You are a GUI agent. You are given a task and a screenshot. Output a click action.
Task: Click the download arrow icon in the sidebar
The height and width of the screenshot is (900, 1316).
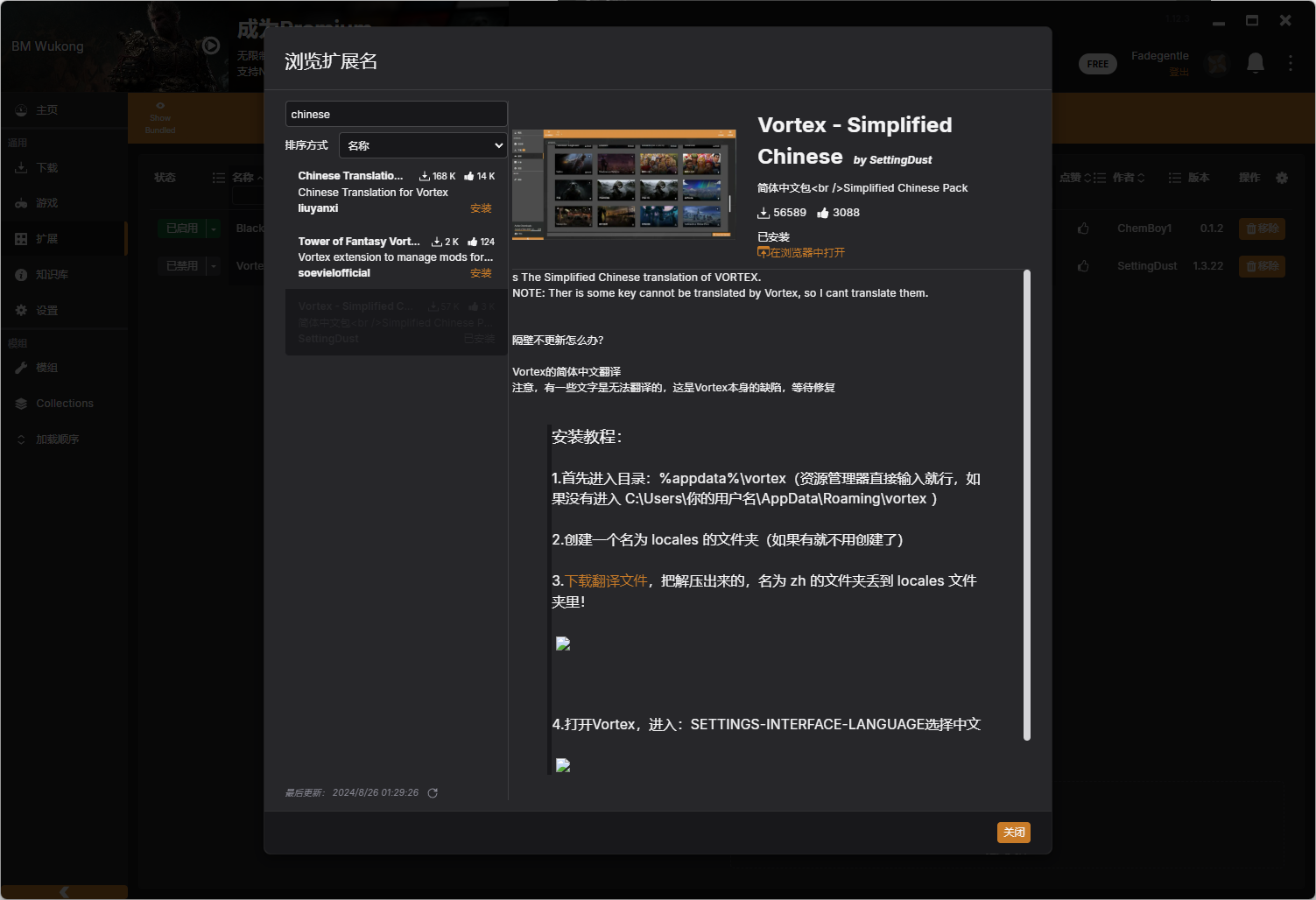coord(21,167)
